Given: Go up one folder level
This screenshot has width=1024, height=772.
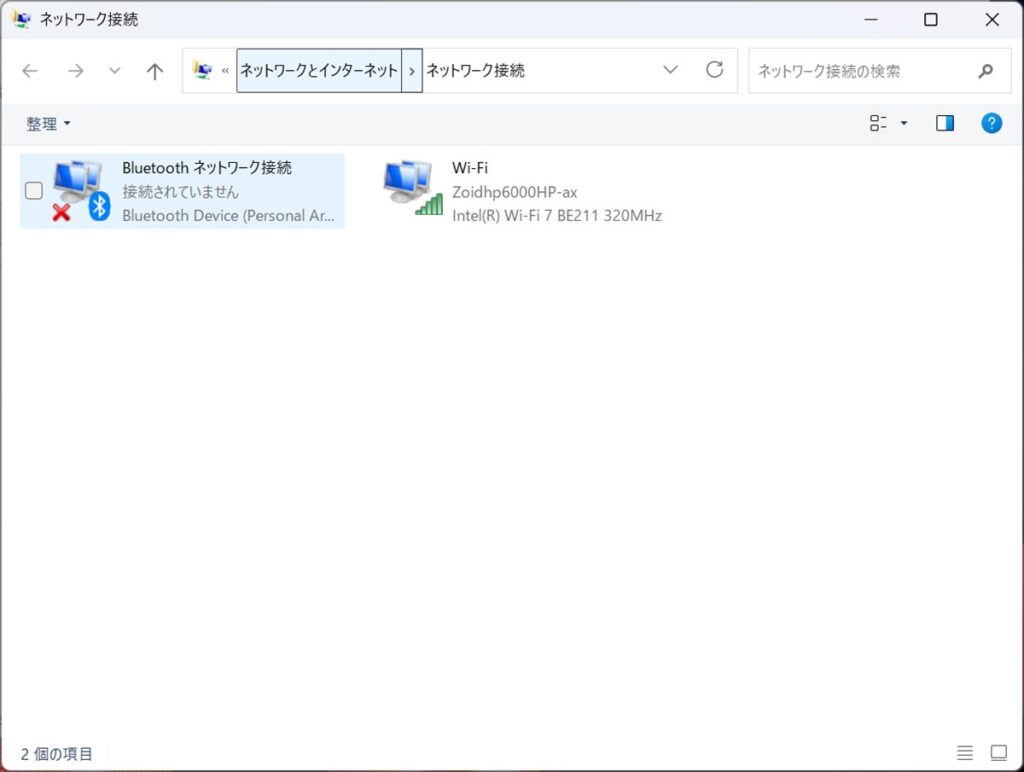Looking at the screenshot, I should click(x=155, y=71).
